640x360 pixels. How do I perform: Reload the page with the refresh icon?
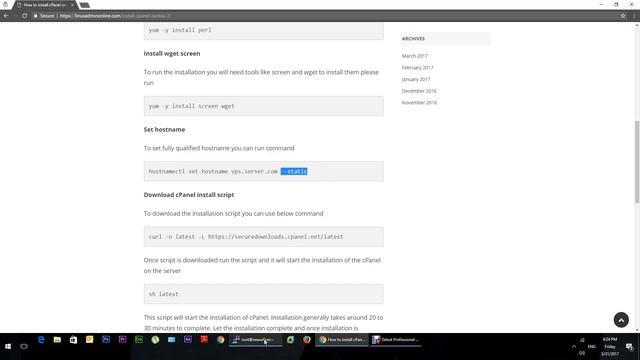24,16
